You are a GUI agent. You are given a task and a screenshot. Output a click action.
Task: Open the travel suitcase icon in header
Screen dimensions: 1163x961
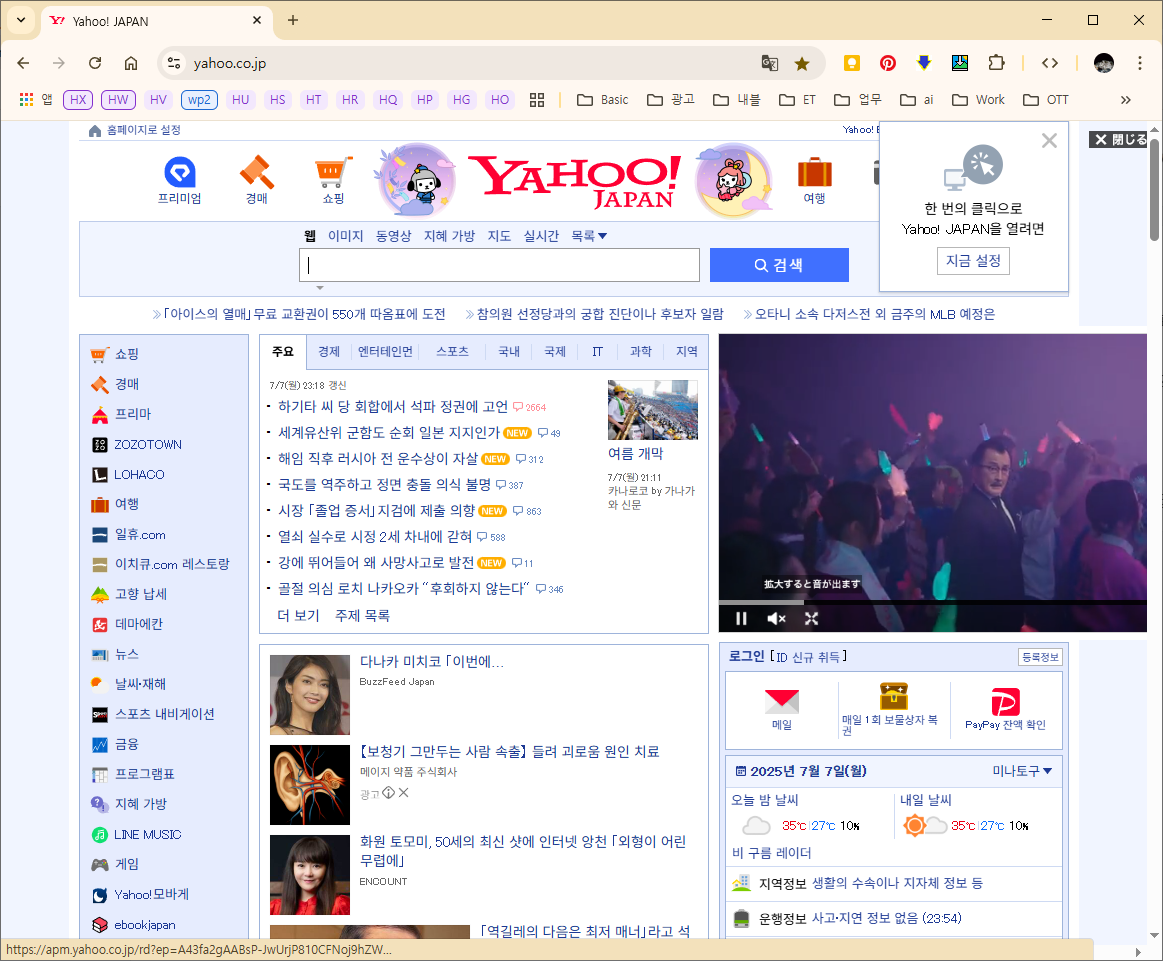[x=814, y=180]
